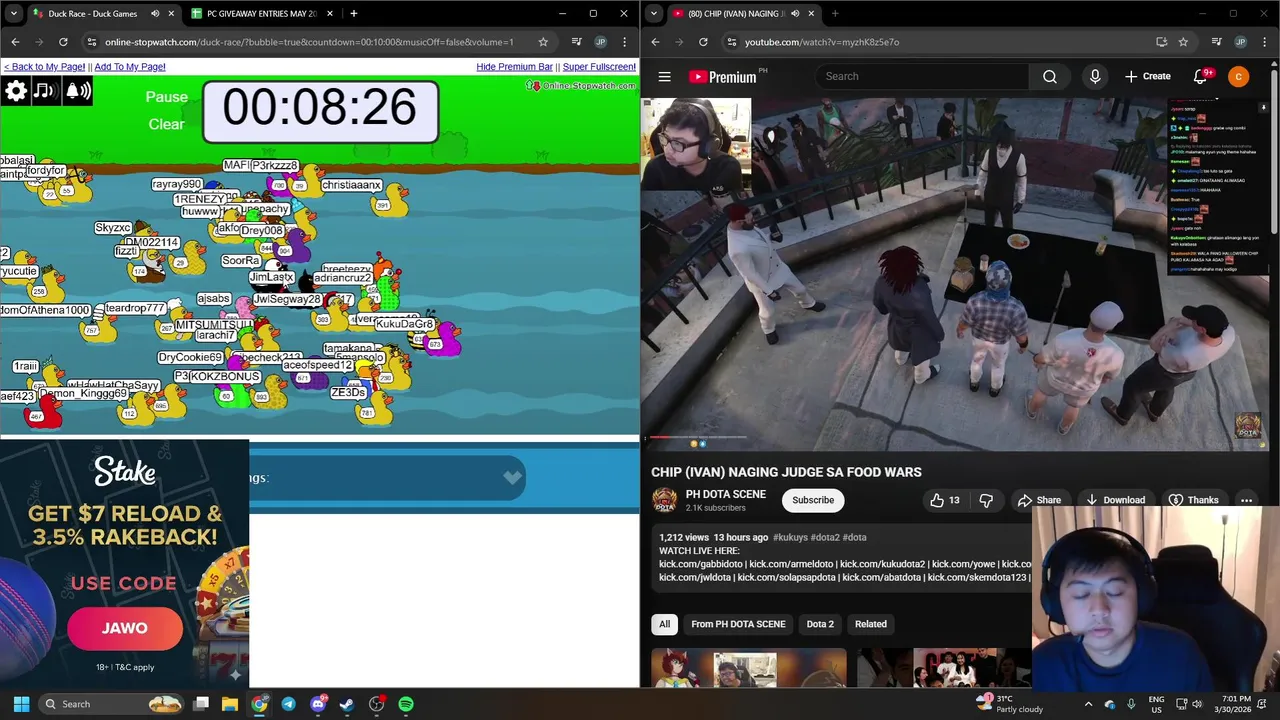Share the video
The height and width of the screenshot is (720, 1280).
click(x=1039, y=500)
